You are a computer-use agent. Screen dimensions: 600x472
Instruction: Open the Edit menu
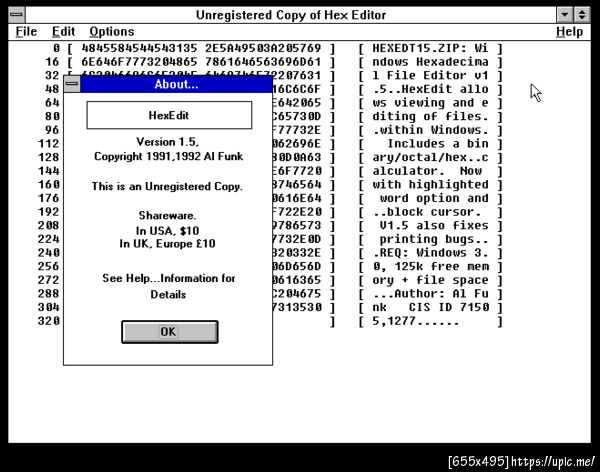click(63, 31)
